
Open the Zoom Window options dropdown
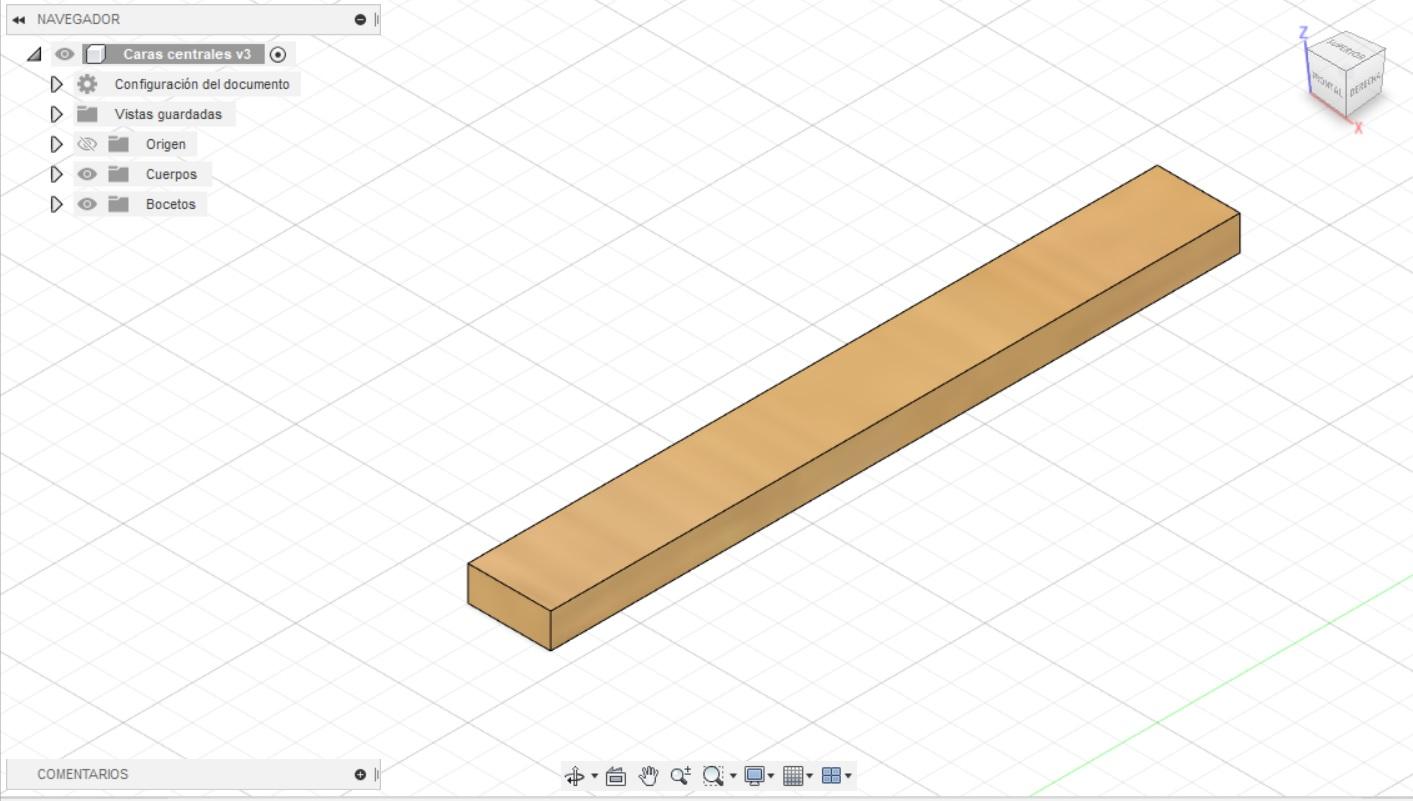[x=733, y=776]
